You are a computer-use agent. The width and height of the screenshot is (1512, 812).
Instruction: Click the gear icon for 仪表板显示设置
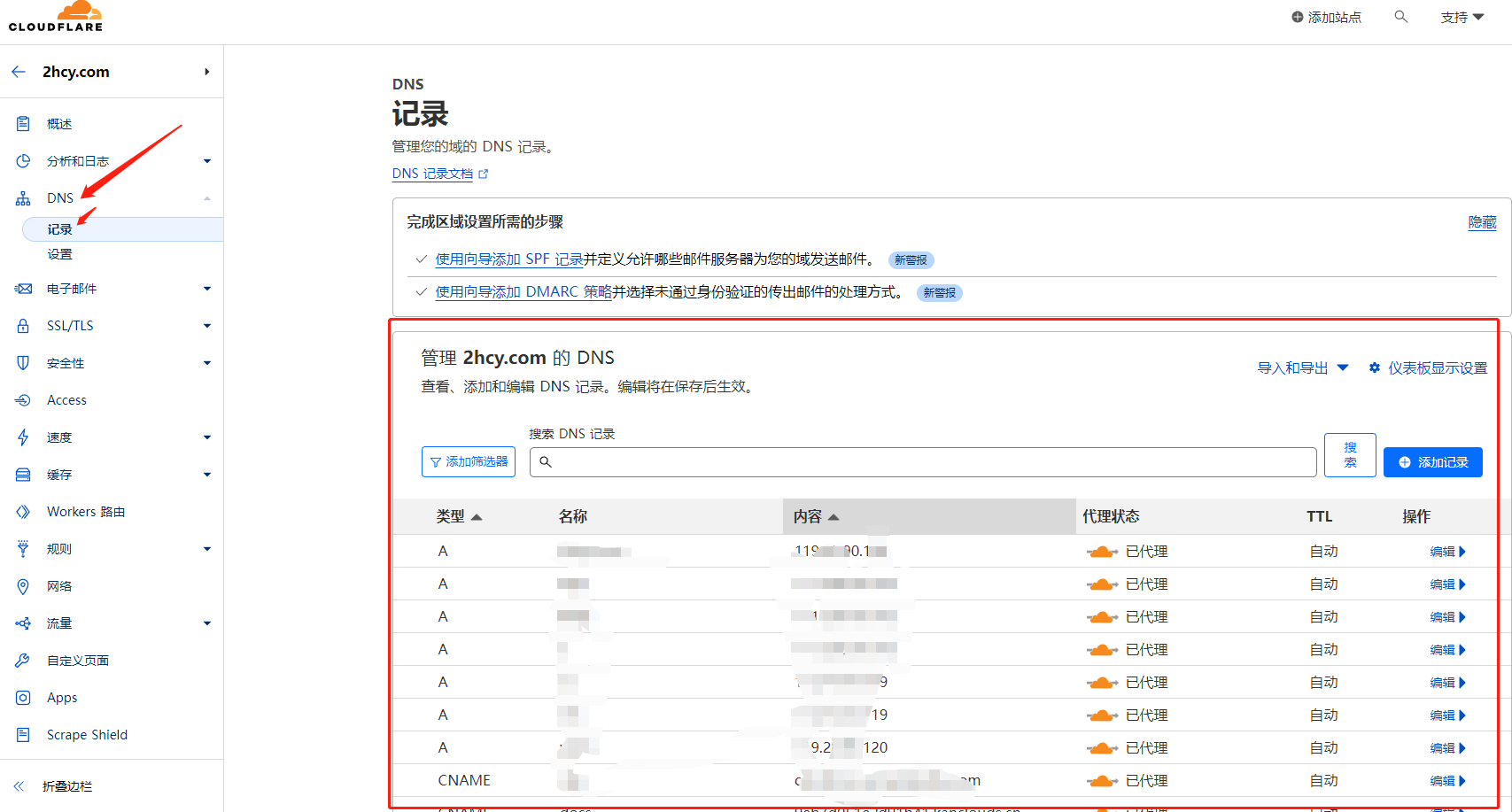(1375, 367)
